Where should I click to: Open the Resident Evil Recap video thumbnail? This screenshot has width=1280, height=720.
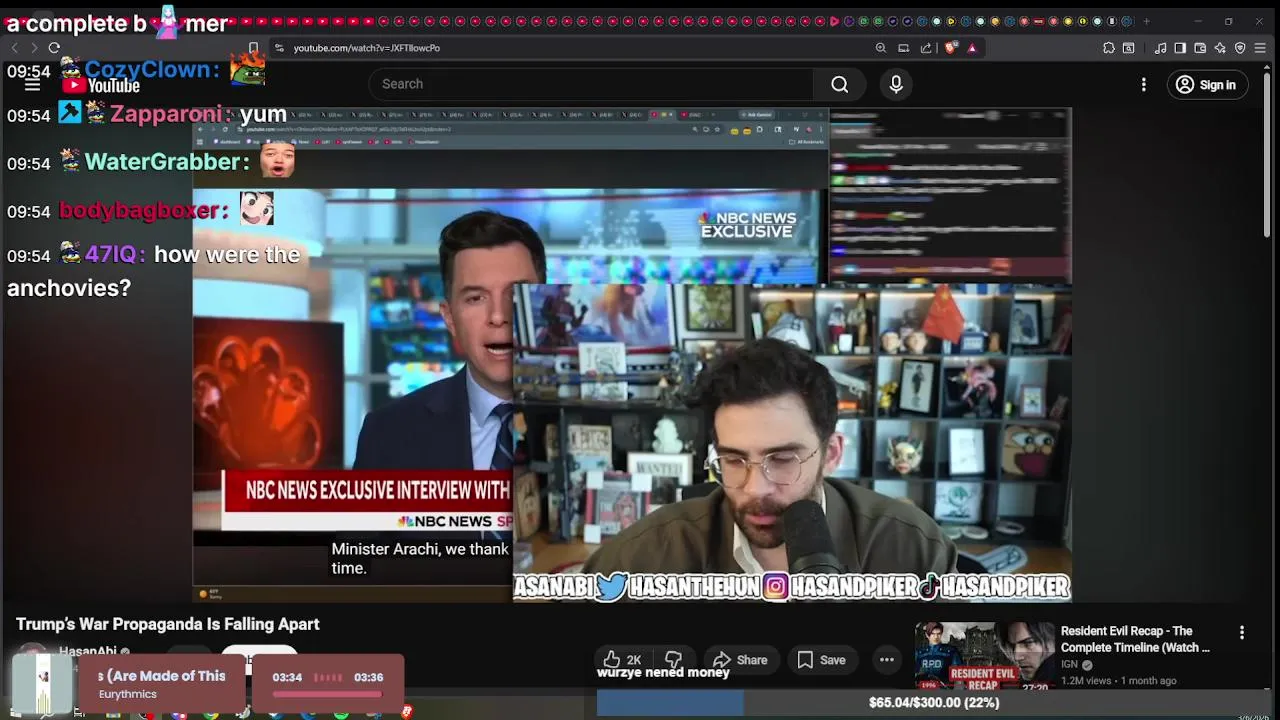coord(985,657)
